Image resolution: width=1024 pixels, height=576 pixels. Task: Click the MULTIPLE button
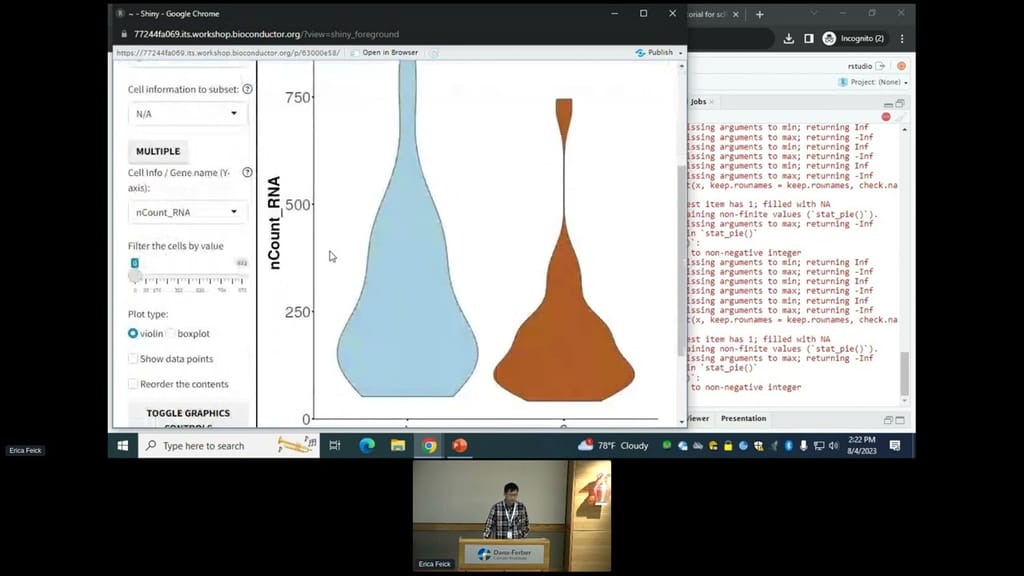click(x=157, y=151)
